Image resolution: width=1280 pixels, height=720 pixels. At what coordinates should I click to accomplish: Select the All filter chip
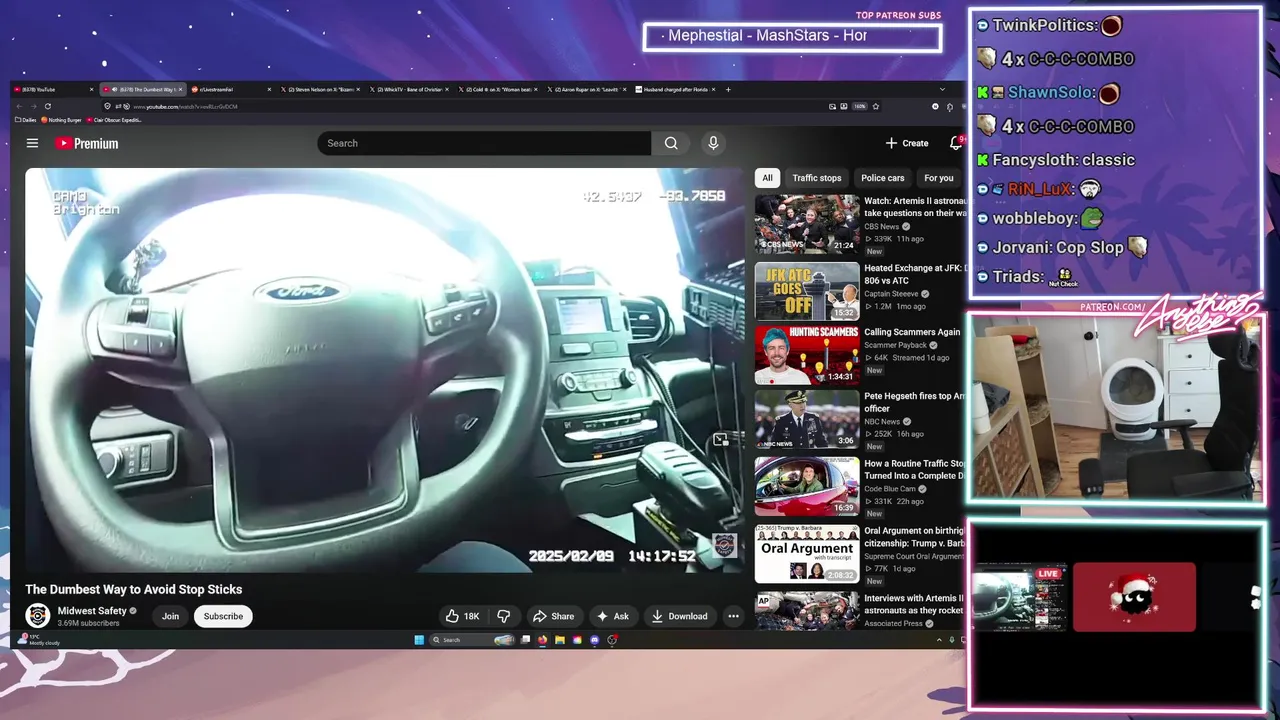(x=767, y=178)
